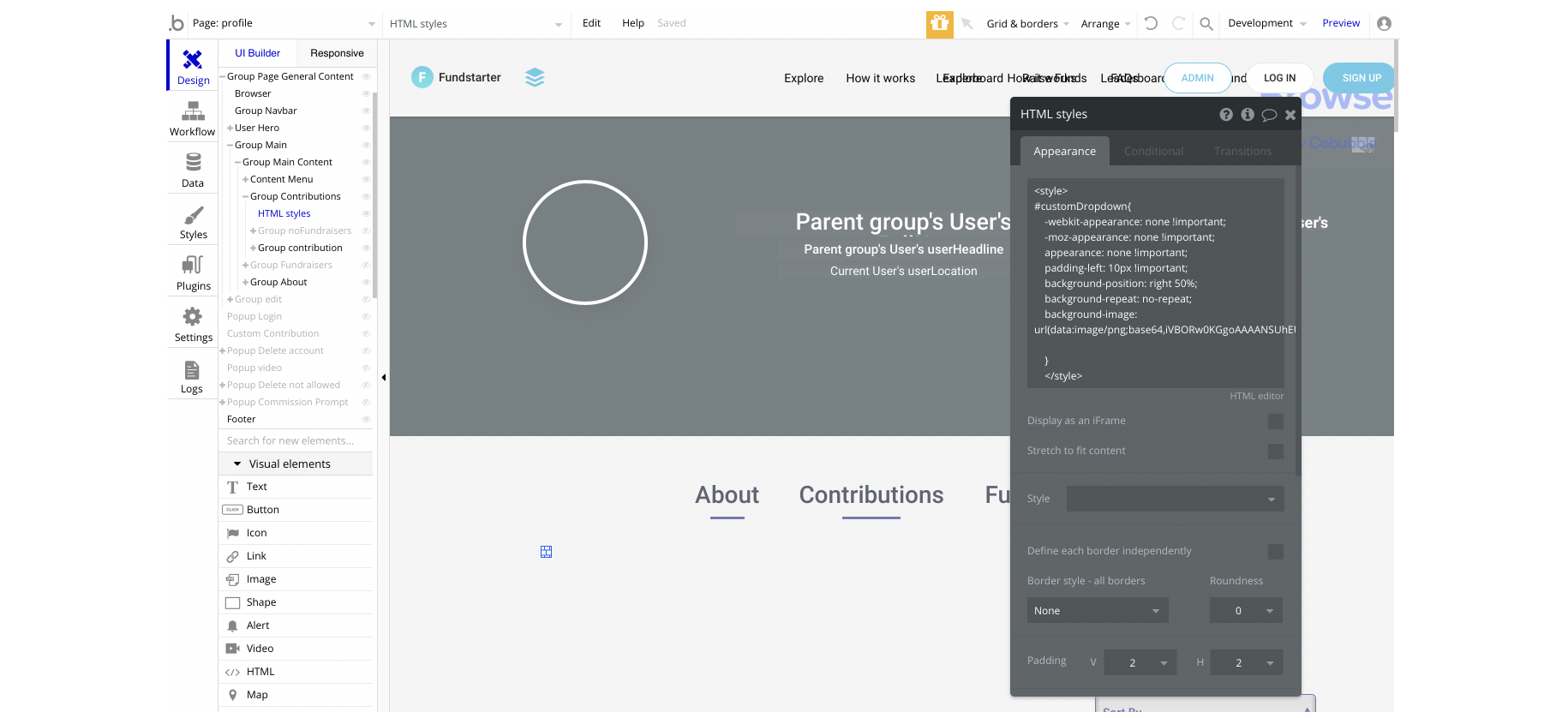Open the search magnifier tool
1568x718 pixels.
pyautogui.click(x=1206, y=24)
